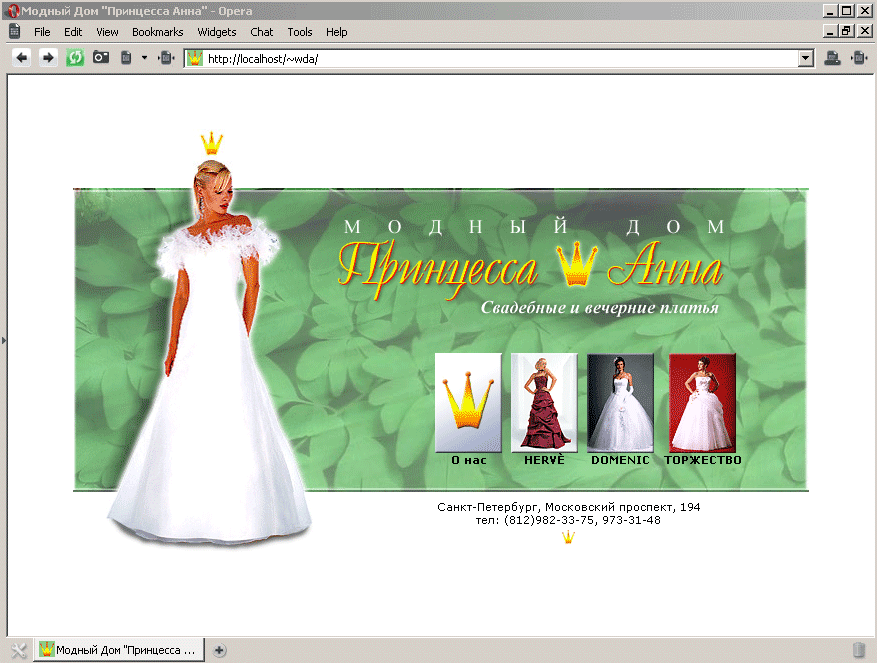Open the Tools menu

[x=300, y=32]
